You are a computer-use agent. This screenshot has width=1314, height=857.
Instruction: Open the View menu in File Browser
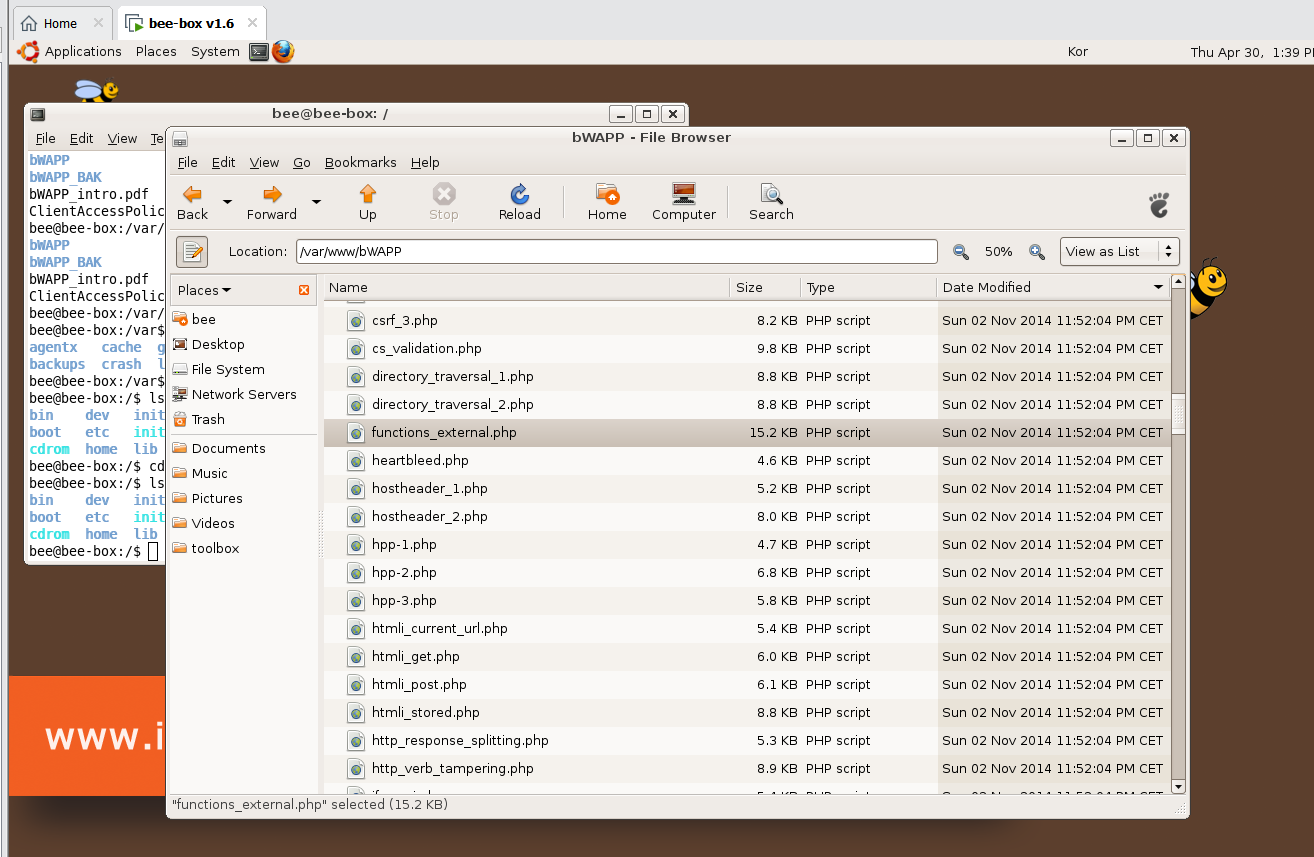[x=264, y=162]
